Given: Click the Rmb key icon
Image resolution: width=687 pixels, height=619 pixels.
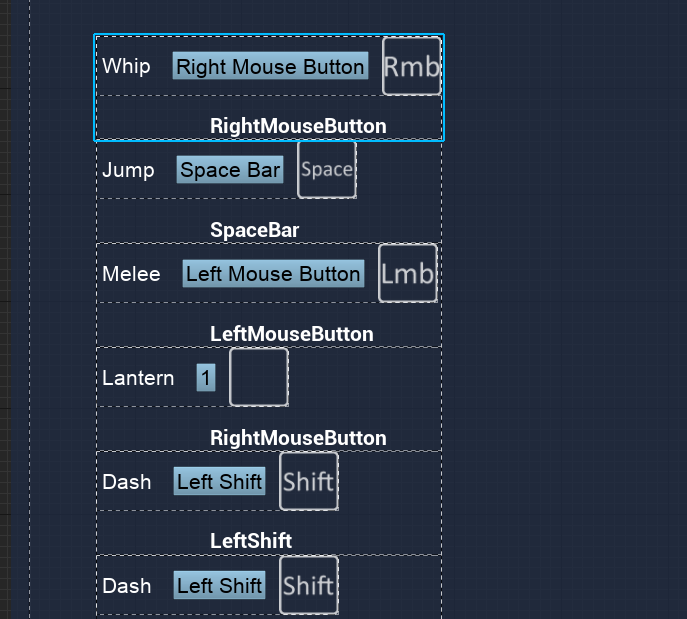Looking at the screenshot, I should coord(411,66).
